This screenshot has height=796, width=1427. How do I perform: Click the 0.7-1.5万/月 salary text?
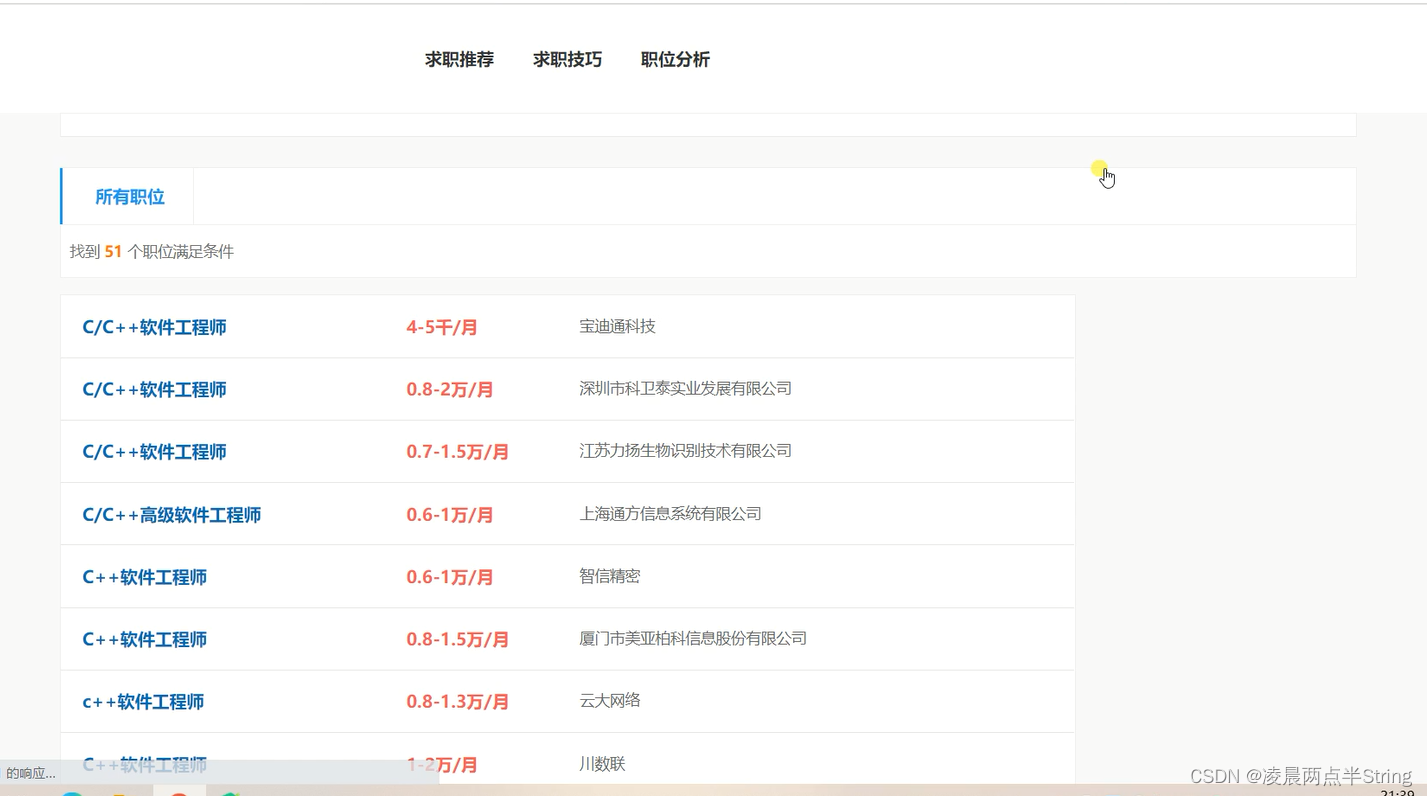(x=458, y=452)
